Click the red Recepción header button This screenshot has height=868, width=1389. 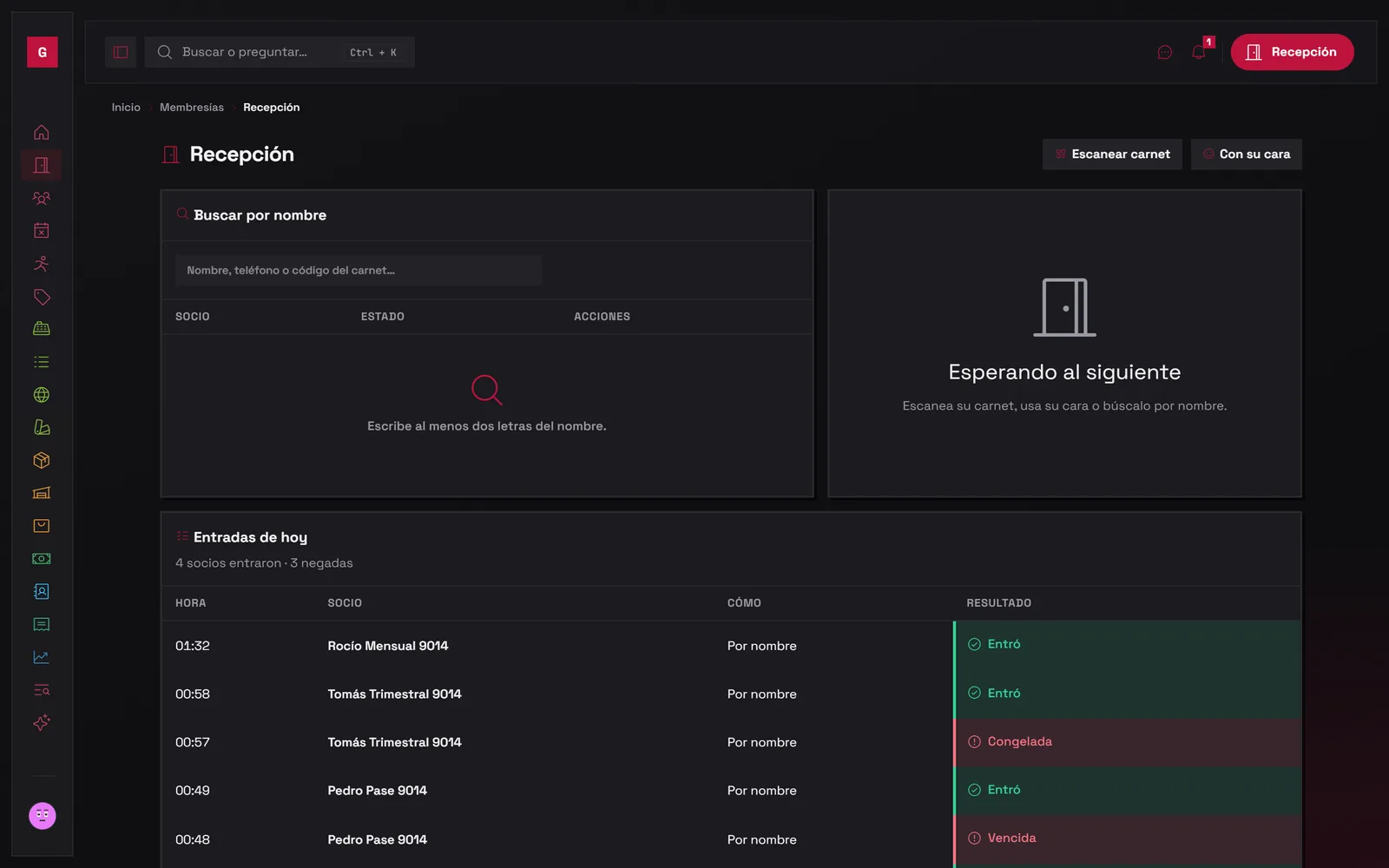[x=1292, y=52]
